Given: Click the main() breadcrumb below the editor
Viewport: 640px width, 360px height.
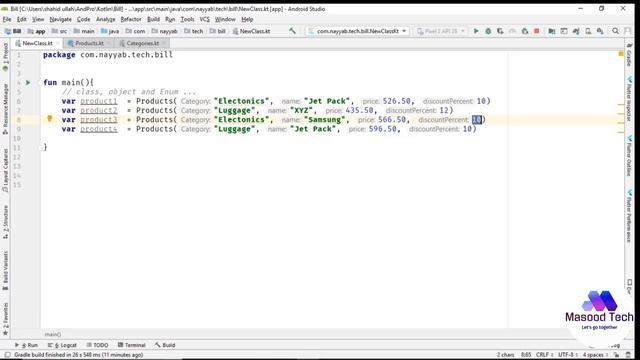Looking at the screenshot, I should [x=53, y=334].
